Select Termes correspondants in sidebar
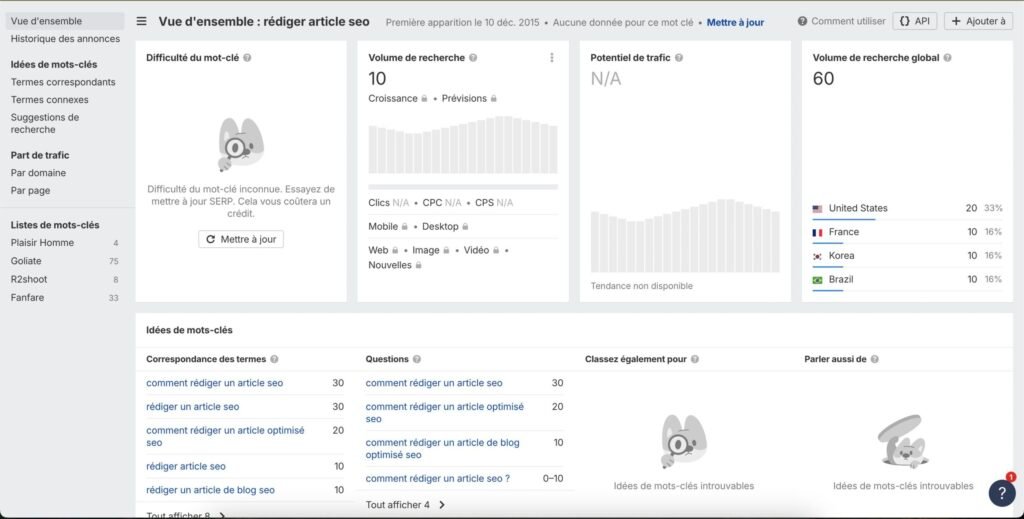Screen dimensions: 1024x519 point(63,82)
